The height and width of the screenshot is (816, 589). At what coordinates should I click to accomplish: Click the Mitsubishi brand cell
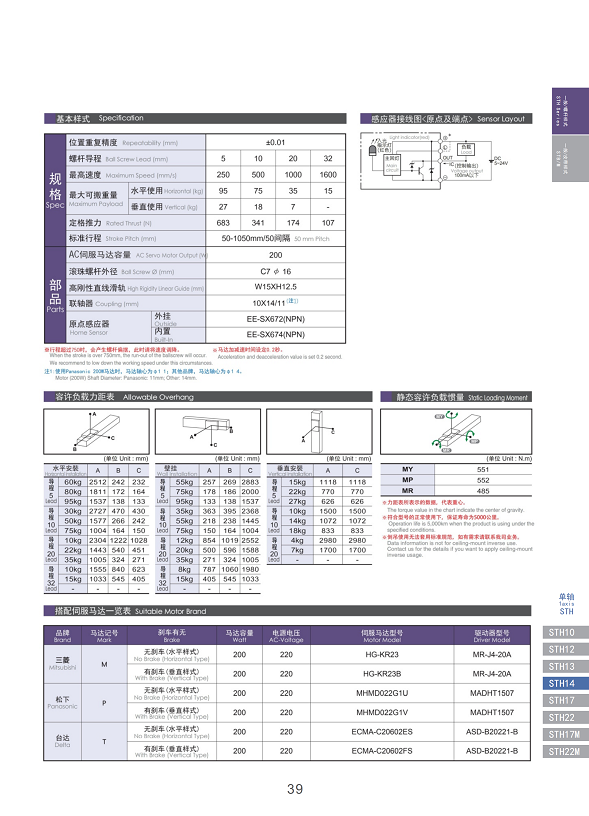coord(62,664)
